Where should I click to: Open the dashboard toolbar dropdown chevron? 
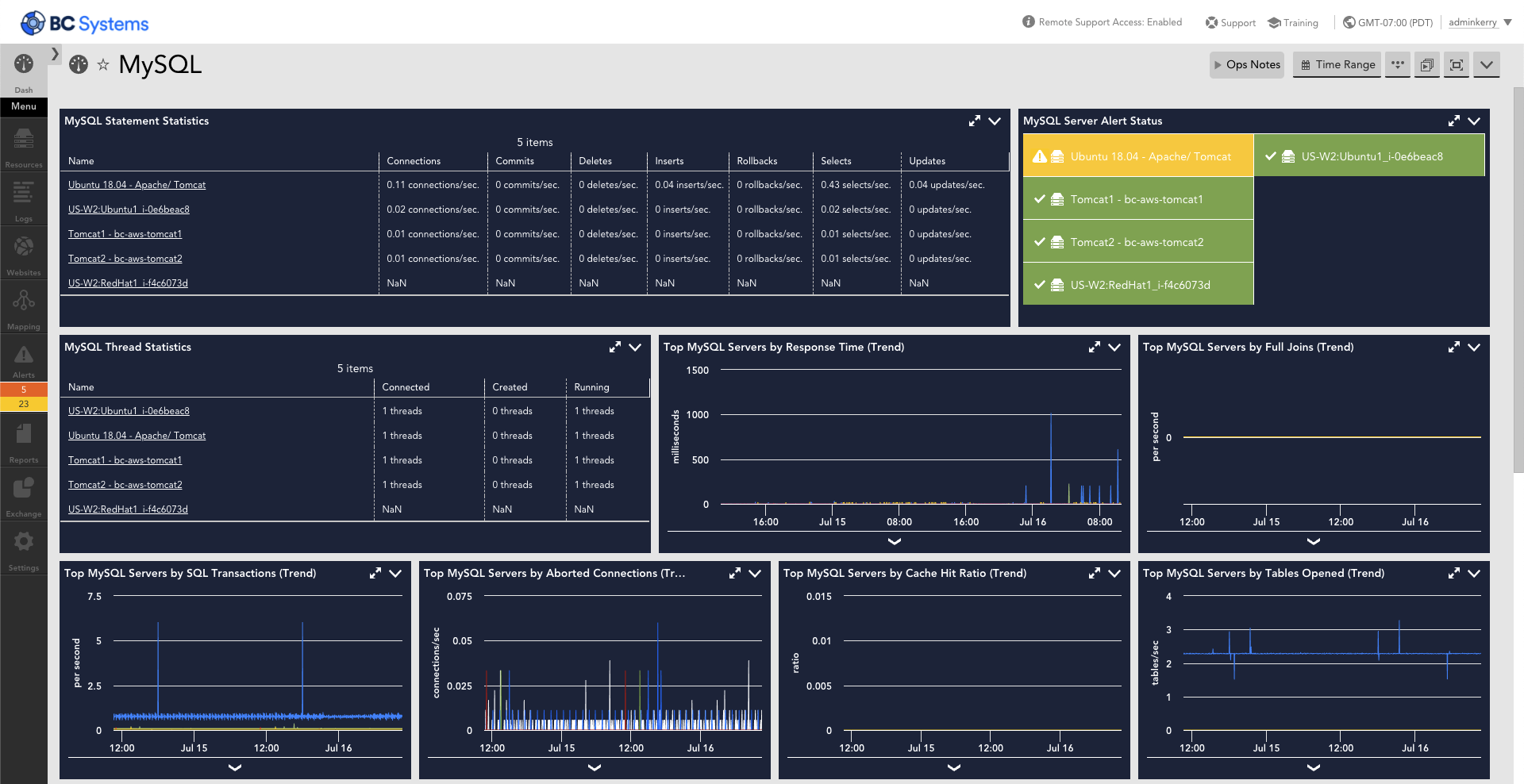[1487, 64]
